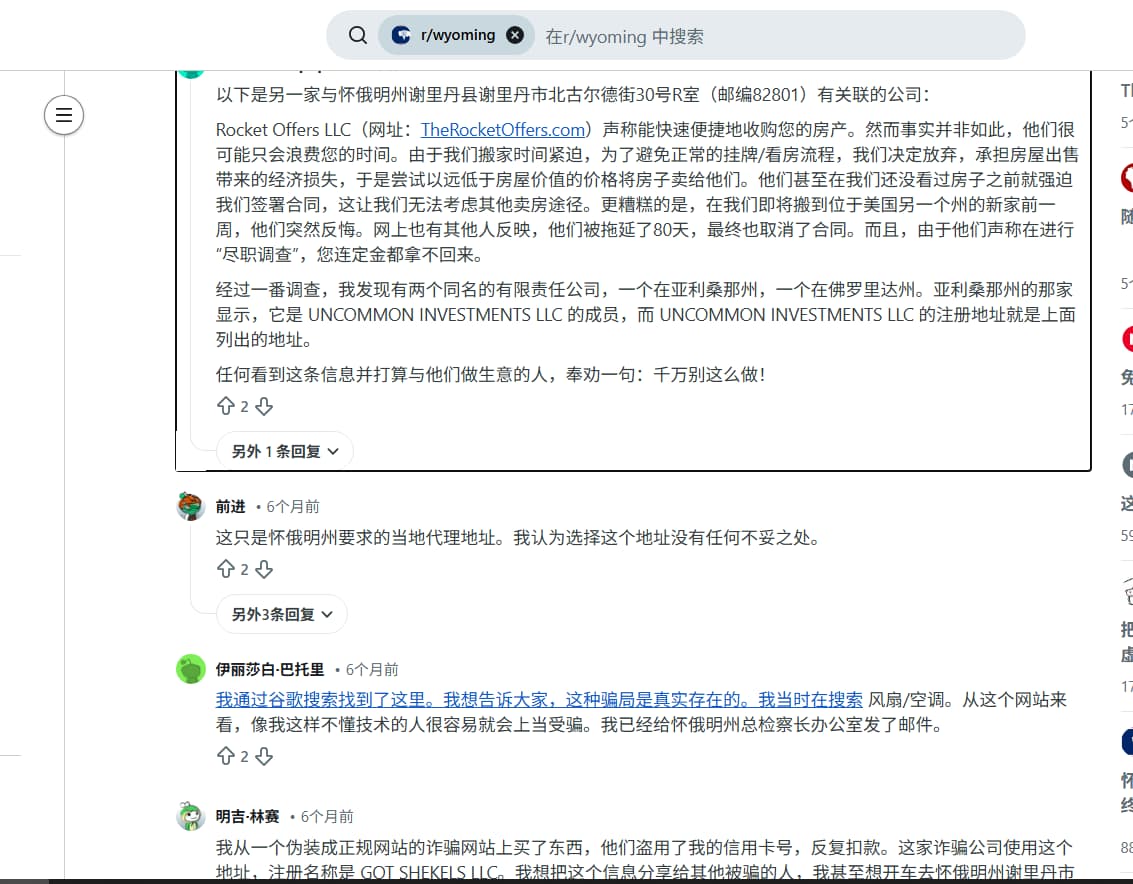The width and height of the screenshot is (1133, 884).
Task: Click 前进's avatar icon
Action: click(190, 506)
